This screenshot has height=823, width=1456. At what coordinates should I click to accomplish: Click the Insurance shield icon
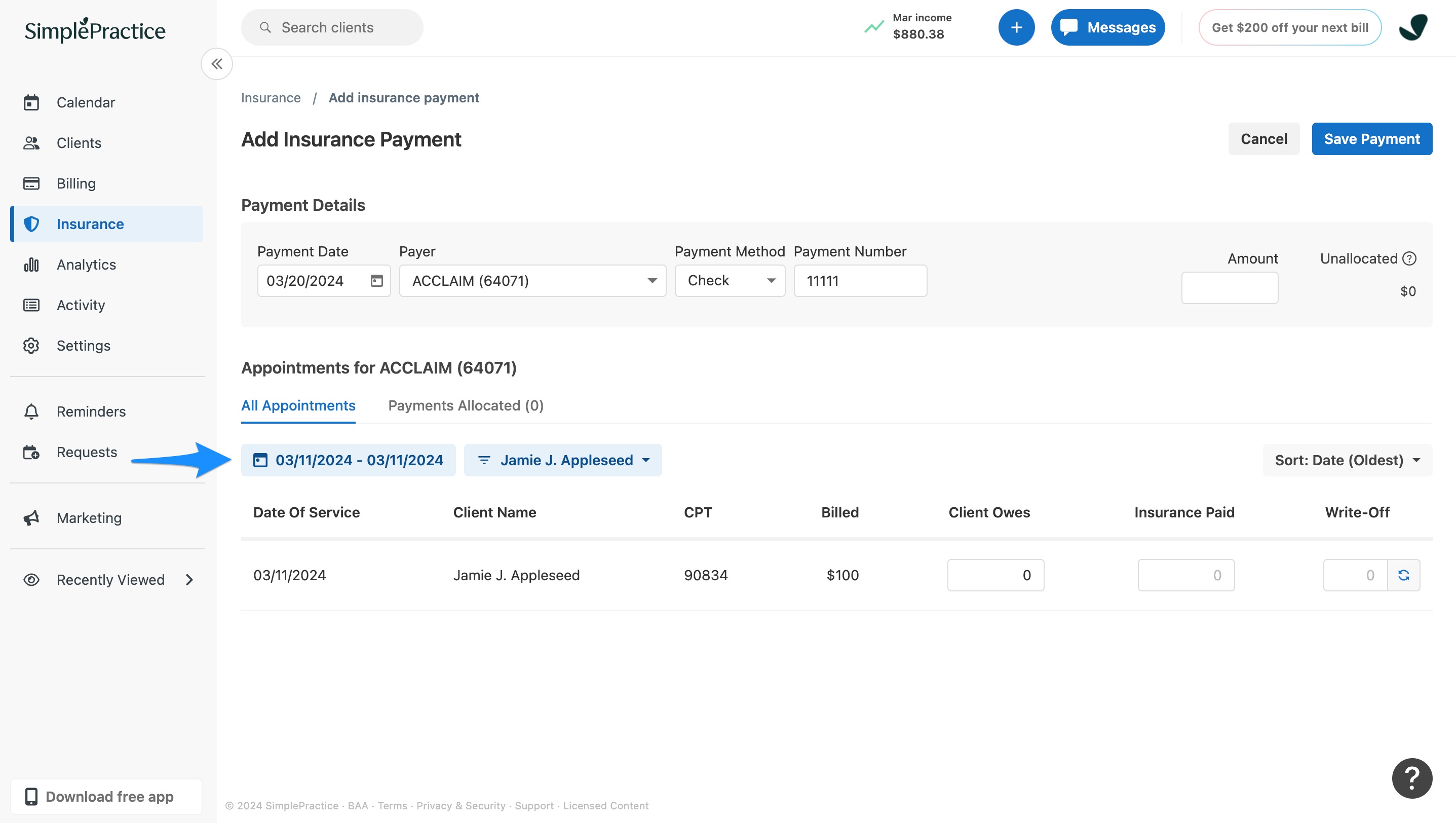tap(31, 224)
